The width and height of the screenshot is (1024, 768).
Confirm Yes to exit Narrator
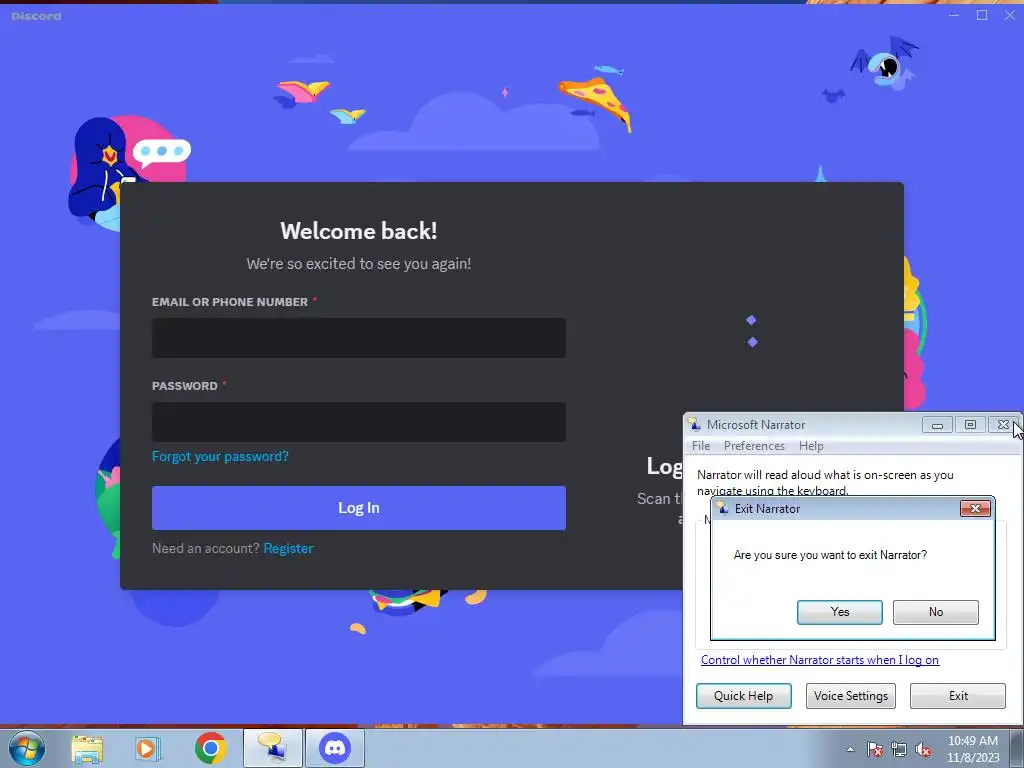pos(840,612)
